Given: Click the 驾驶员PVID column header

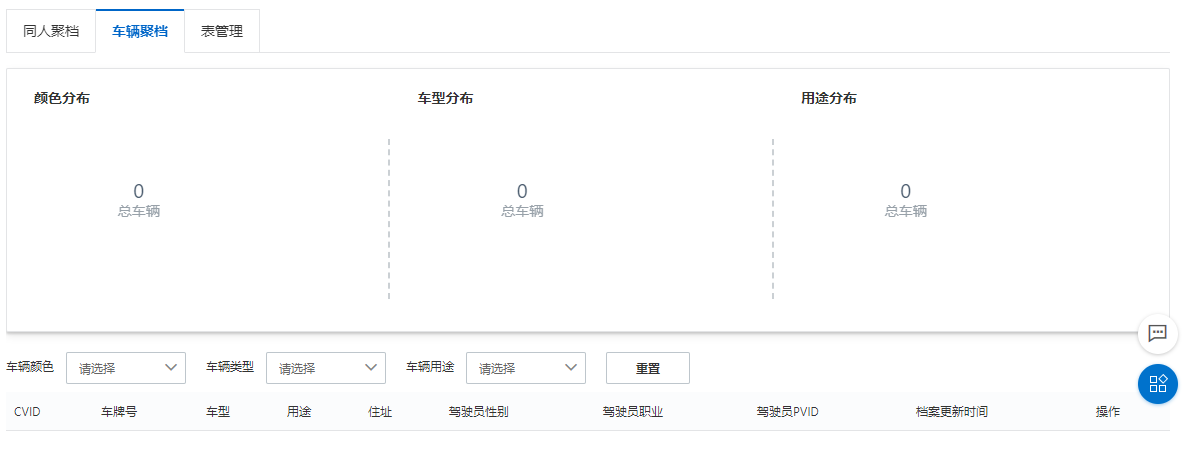Looking at the screenshot, I should [x=788, y=412].
